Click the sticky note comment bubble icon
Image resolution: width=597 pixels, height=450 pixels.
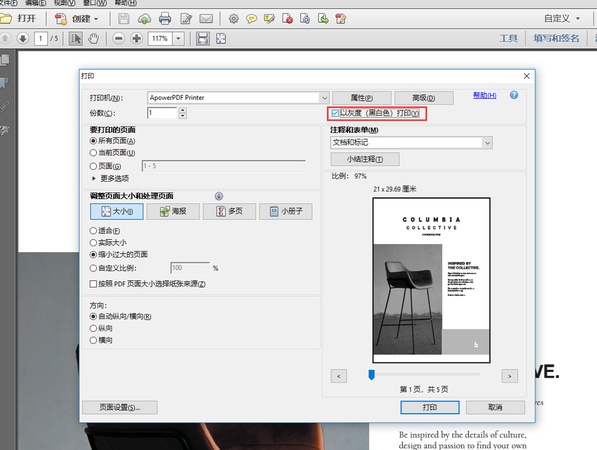point(251,18)
